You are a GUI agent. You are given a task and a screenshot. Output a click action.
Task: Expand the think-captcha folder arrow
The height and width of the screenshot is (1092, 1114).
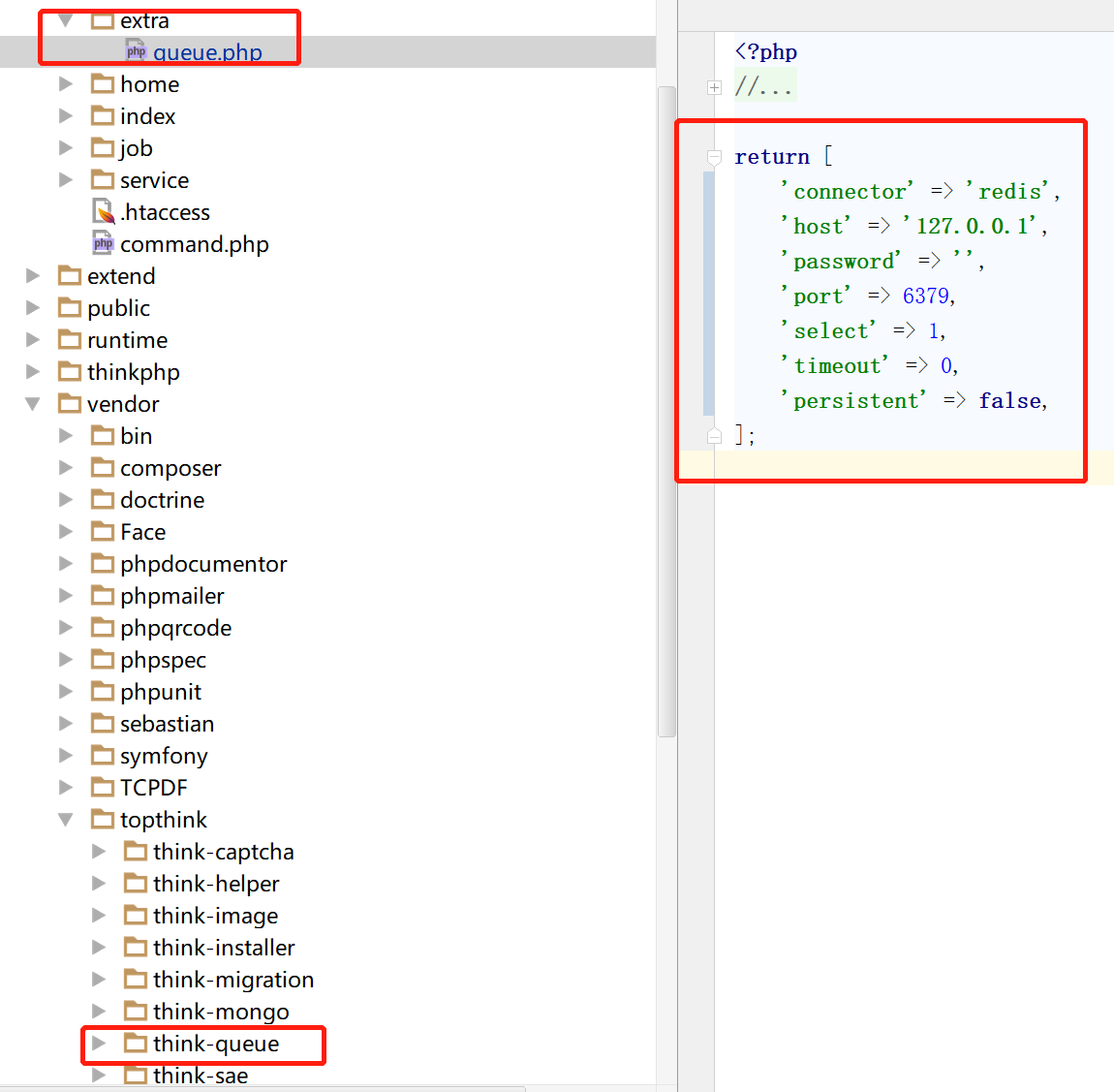click(x=99, y=851)
